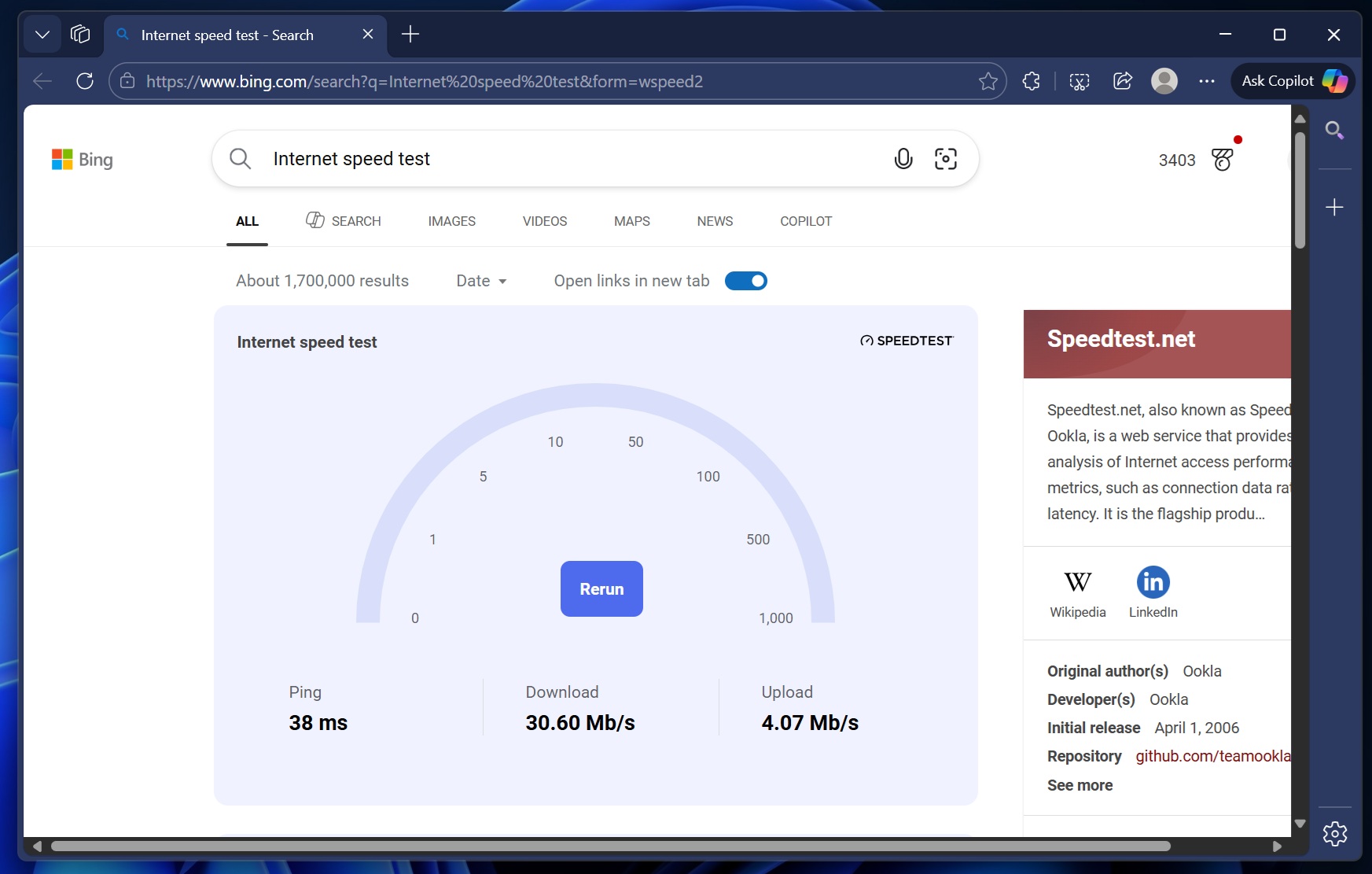Open sidebar search magnifier icon
1372x874 pixels.
1334,130
